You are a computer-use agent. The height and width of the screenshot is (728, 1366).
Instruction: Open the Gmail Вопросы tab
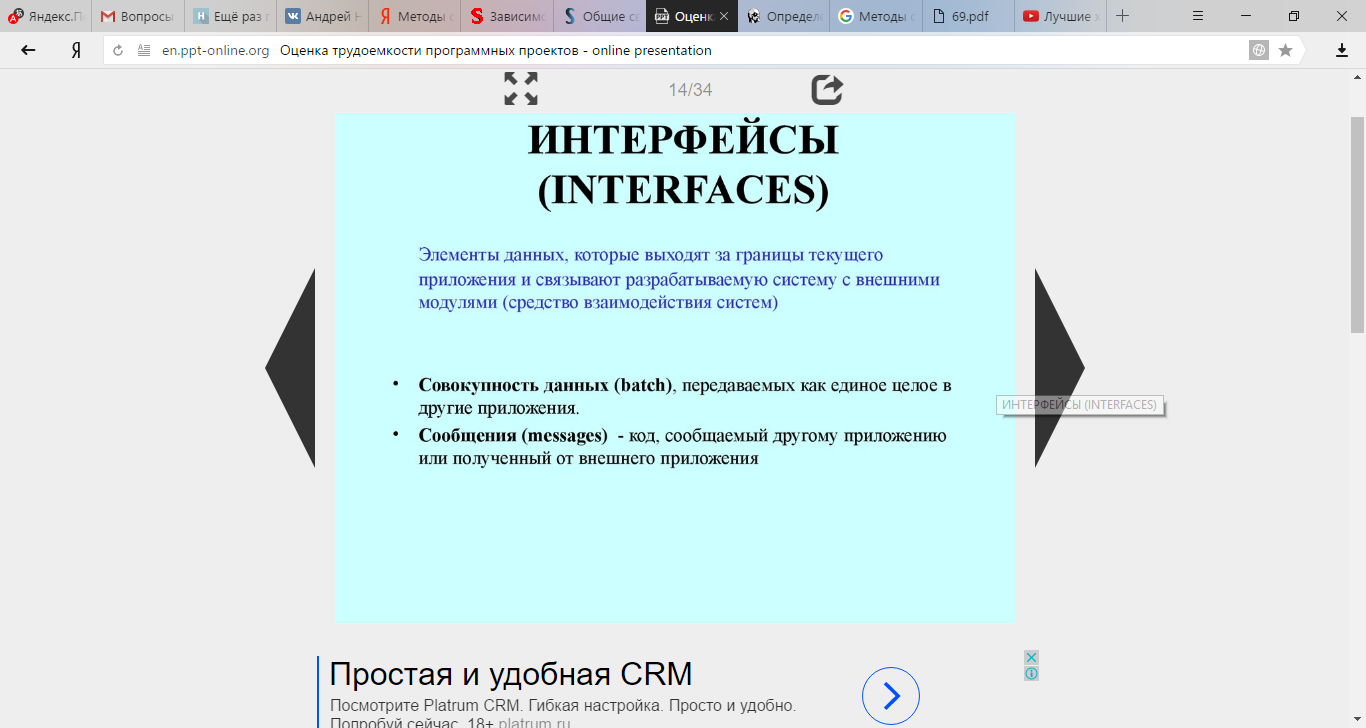[x=138, y=16]
